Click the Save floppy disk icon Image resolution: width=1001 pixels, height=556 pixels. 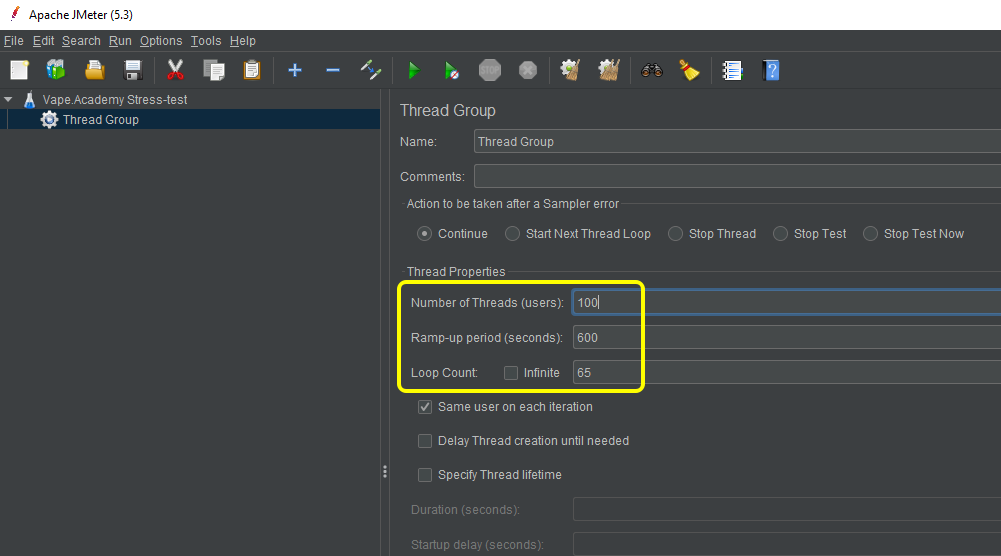(133, 70)
